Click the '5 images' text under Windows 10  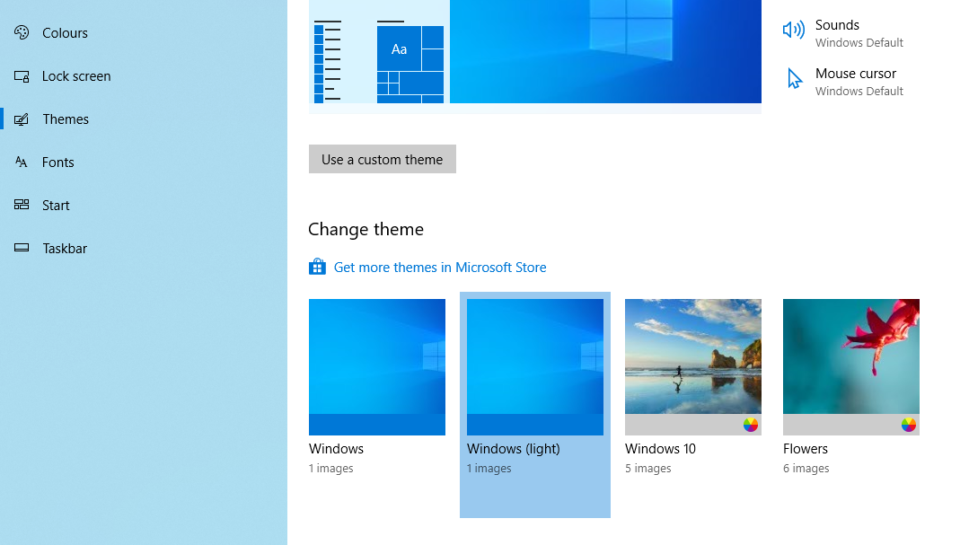coord(648,468)
